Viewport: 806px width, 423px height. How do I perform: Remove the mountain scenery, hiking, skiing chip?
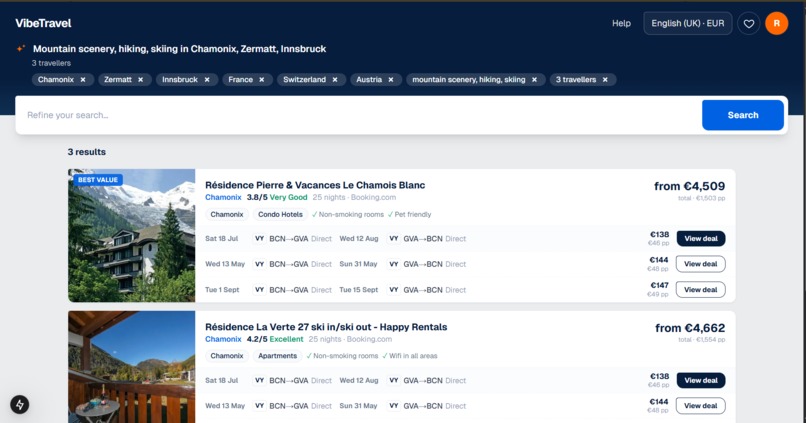pos(534,80)
